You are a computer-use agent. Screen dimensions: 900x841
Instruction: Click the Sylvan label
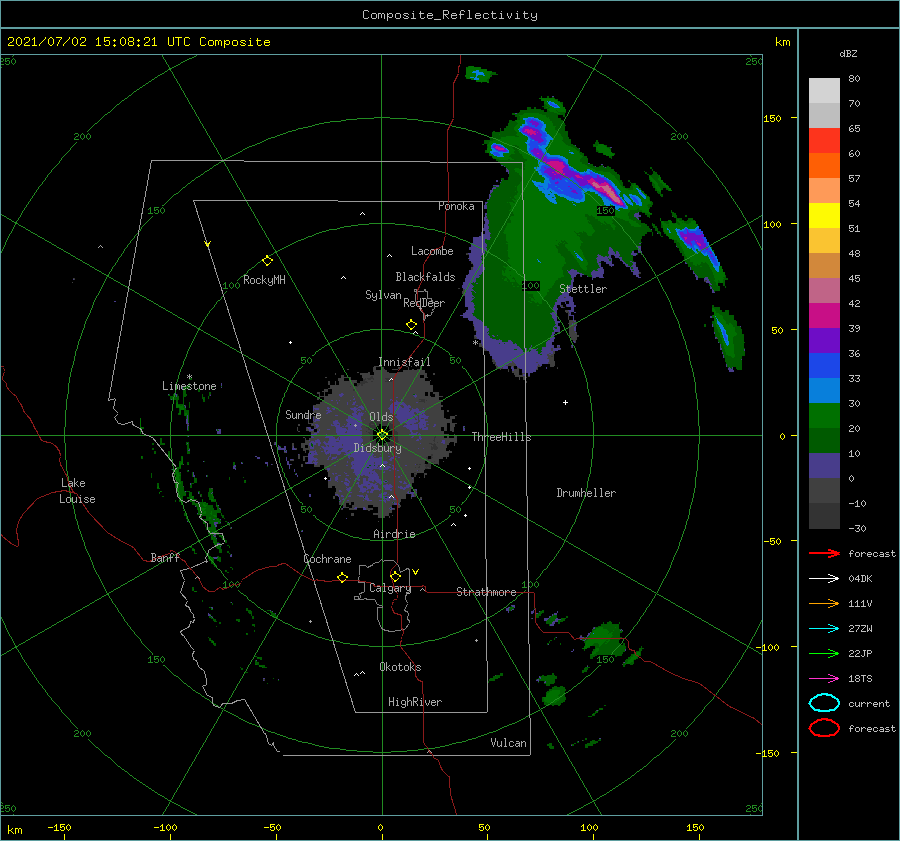383,295
